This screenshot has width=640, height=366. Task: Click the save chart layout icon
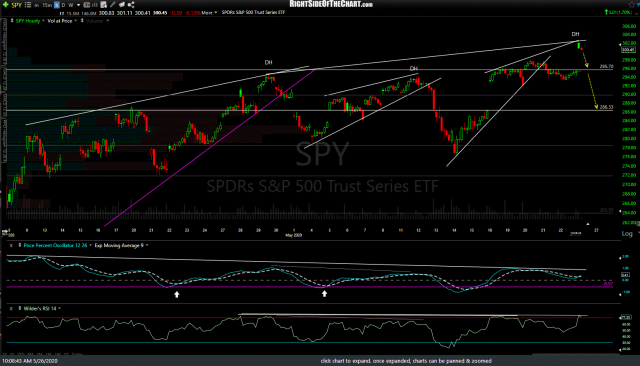coord(104,5)
